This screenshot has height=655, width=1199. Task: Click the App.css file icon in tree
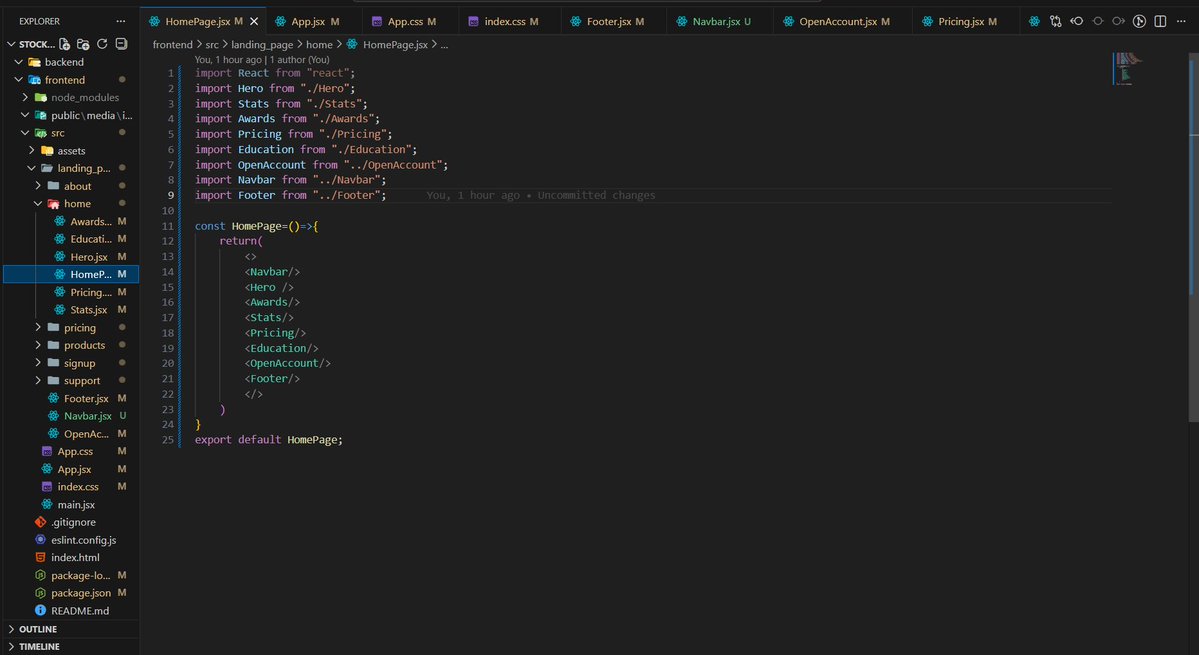click(47, 451)
